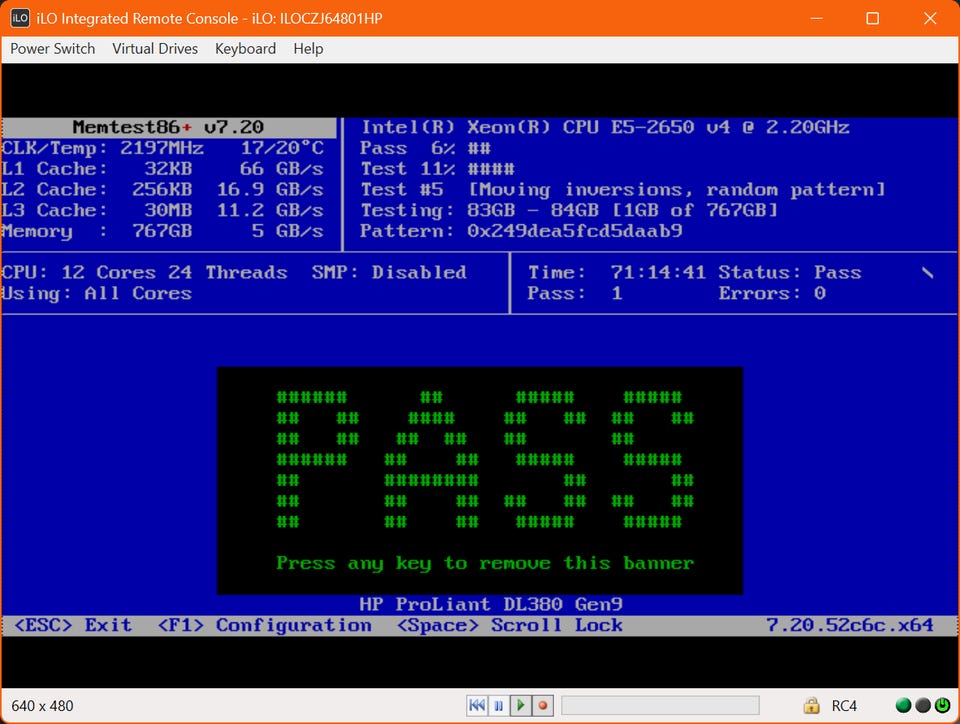Click the <F1> Configuration option
The width and height of the screenshot is (960, 724).
(264, 625)
